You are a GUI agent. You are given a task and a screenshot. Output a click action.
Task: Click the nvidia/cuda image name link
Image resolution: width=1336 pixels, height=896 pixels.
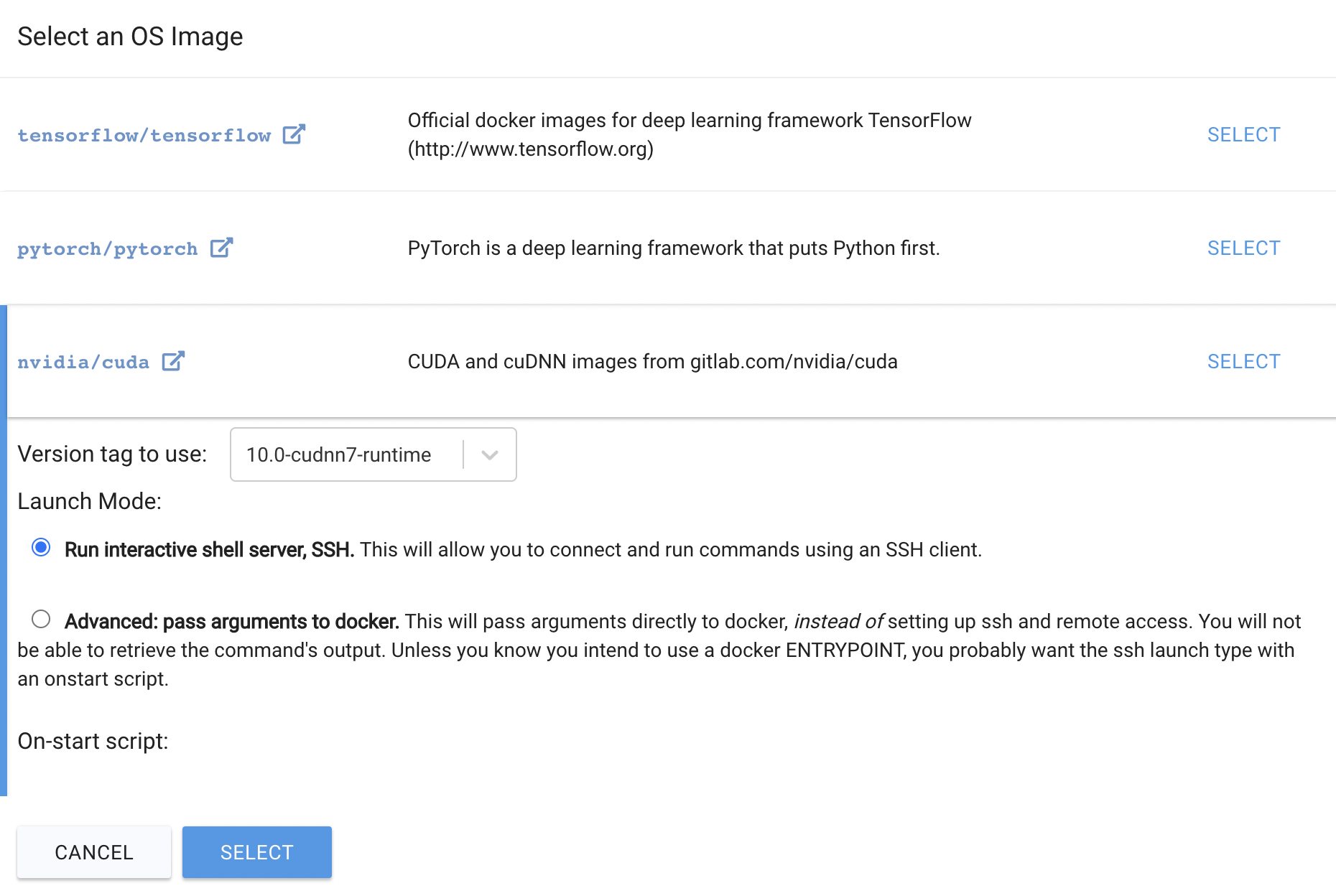(x=83, y=362)
